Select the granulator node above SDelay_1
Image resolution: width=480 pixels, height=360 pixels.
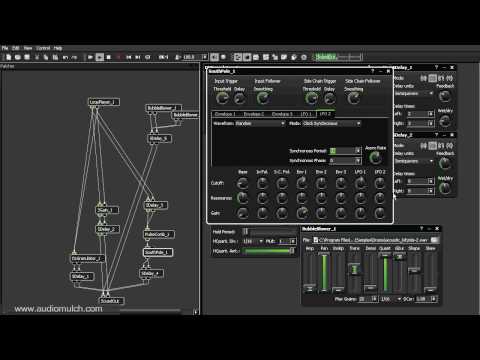(88, 258)
